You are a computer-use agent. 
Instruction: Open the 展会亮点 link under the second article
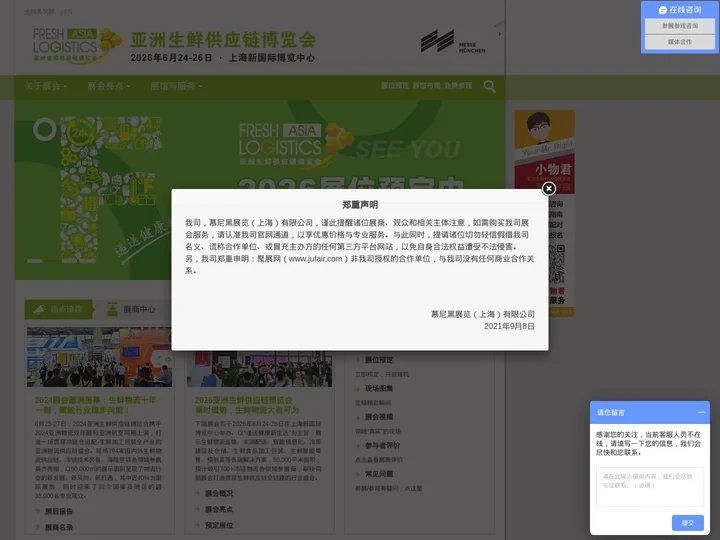(x=219, y=509)
